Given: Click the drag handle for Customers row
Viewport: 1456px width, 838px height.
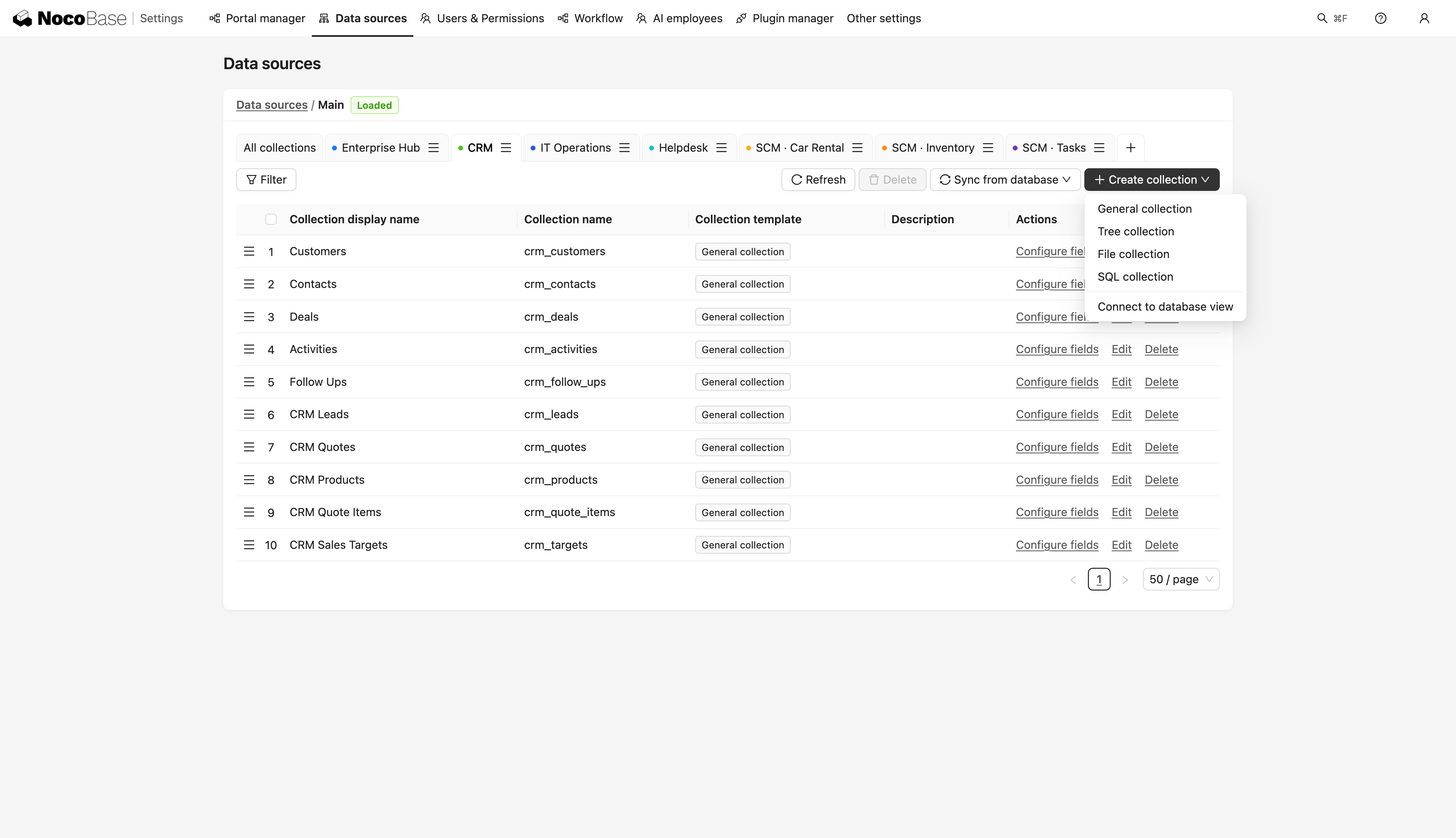Looking at the screenshot, I should click(249, 252).
